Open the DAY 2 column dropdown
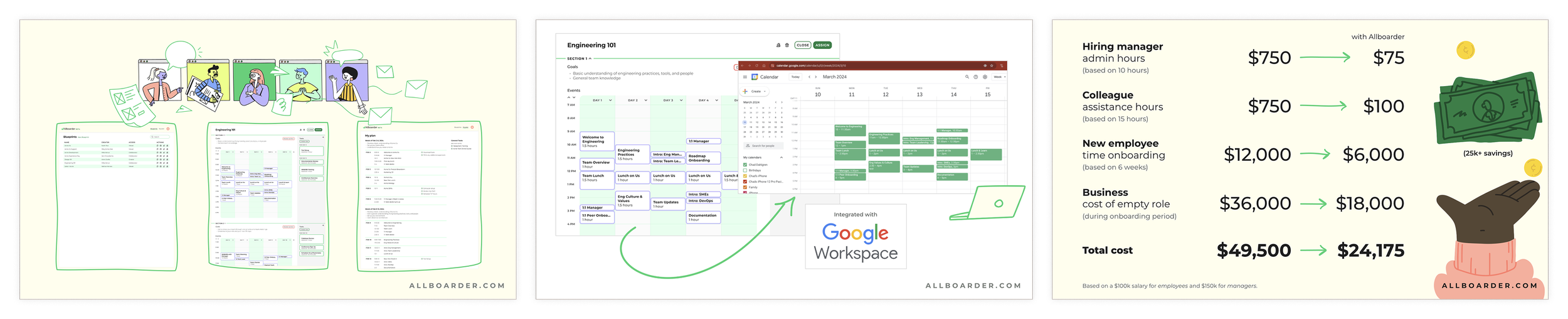The height and width of the screenshot is (319, 1568). pos(645,100)
